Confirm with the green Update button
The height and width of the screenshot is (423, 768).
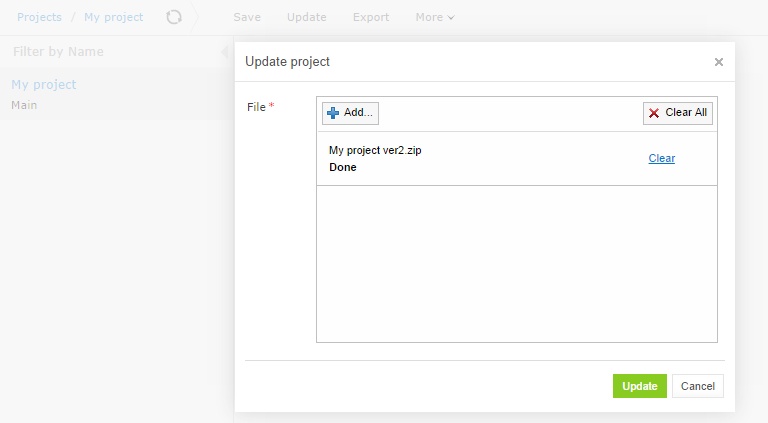(x=640, y=386)
